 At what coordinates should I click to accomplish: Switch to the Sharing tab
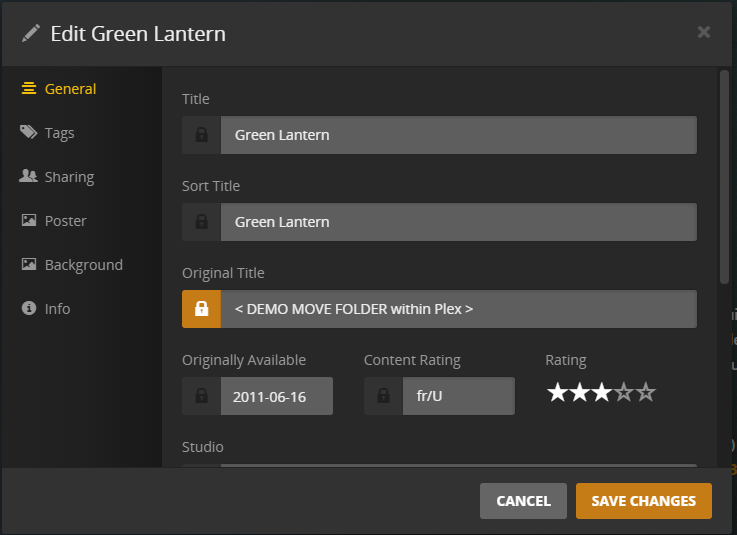(x=57, y=177)
